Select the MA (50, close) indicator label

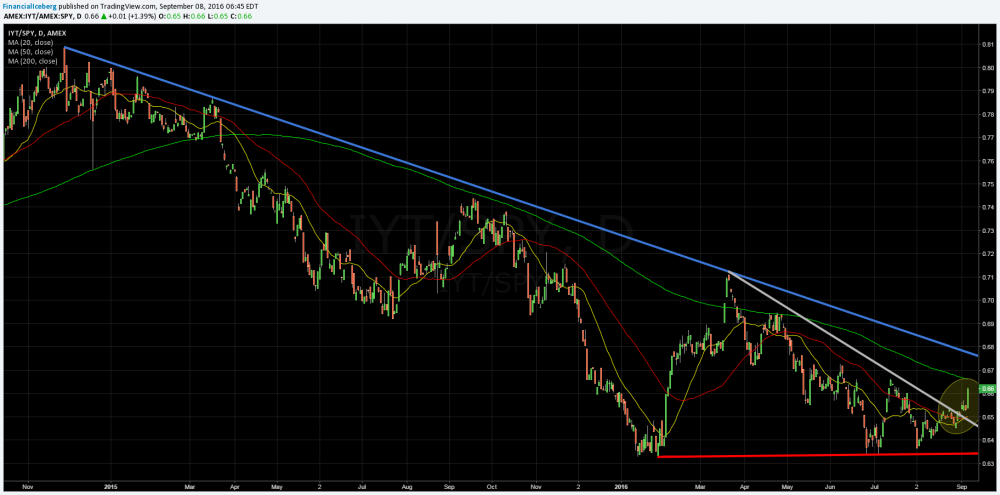31,51
